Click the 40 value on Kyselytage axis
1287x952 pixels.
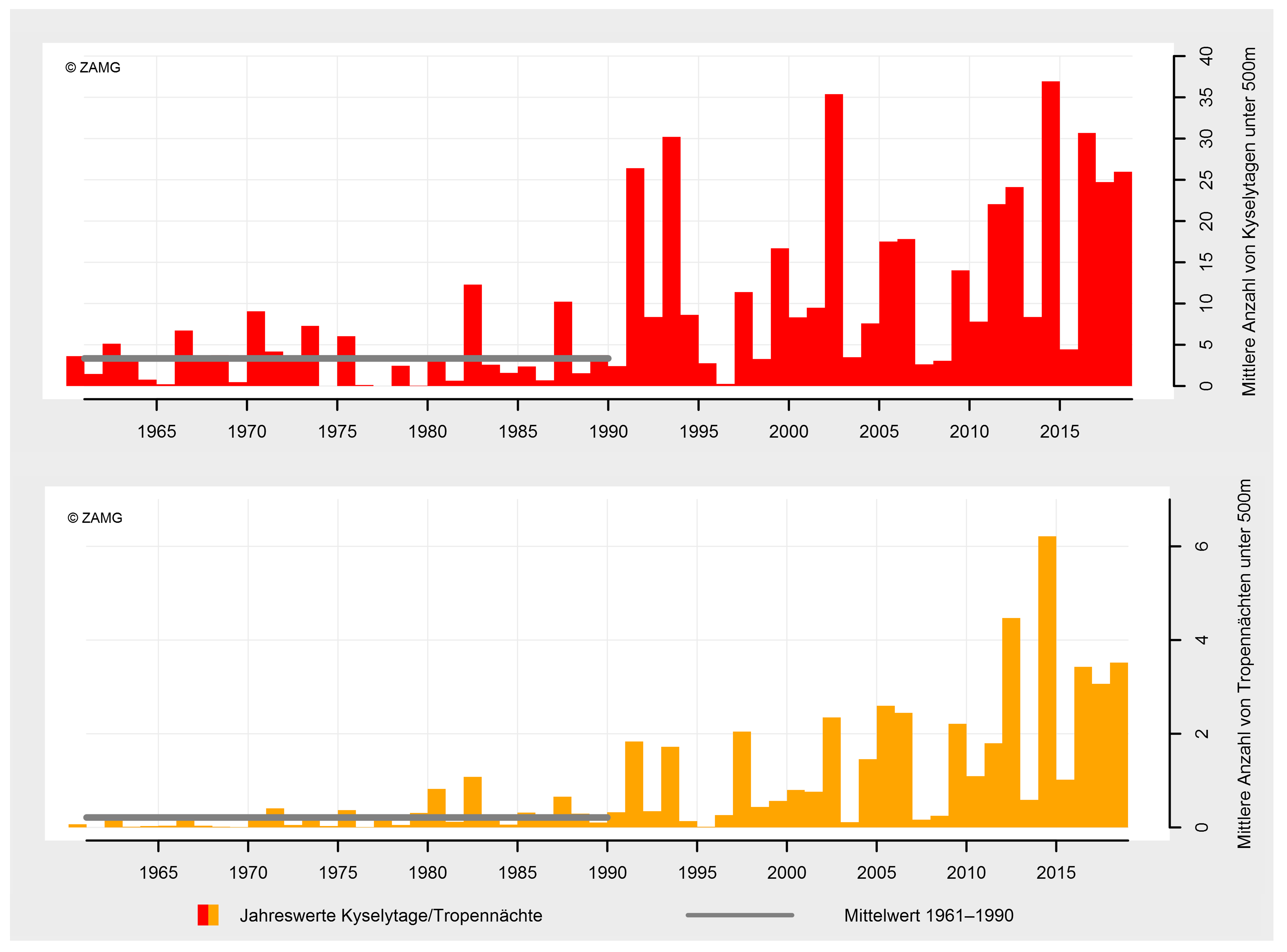[x=1205, y=56]
